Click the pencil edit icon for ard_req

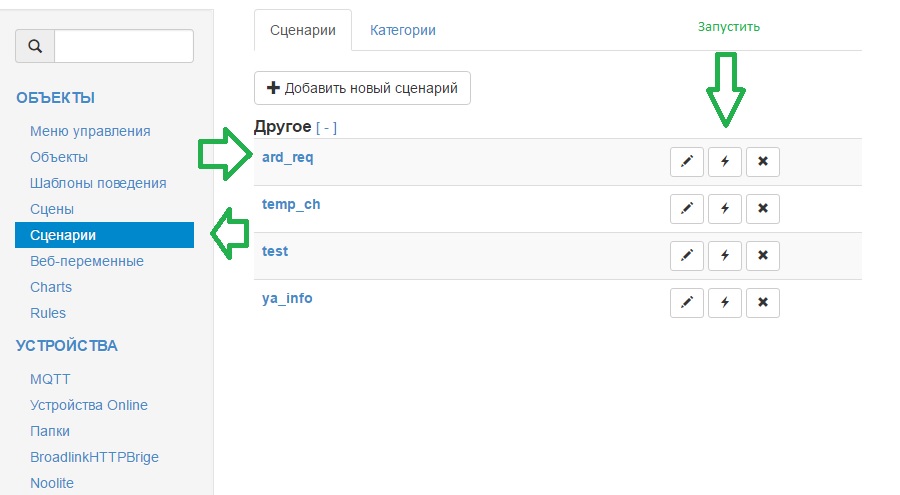coord(686,162)
